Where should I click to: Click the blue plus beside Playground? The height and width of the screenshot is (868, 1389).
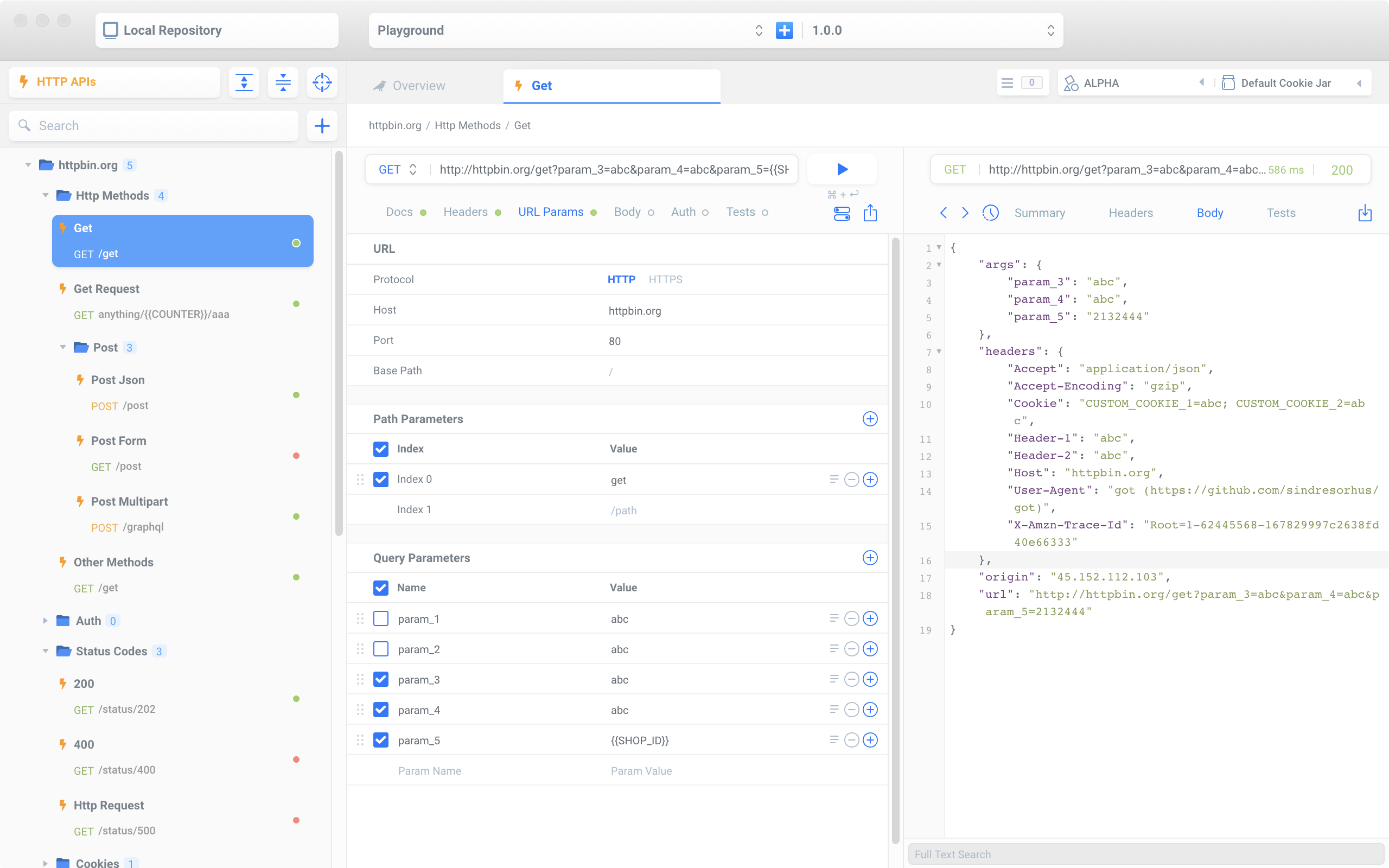[x=784, y=30]
